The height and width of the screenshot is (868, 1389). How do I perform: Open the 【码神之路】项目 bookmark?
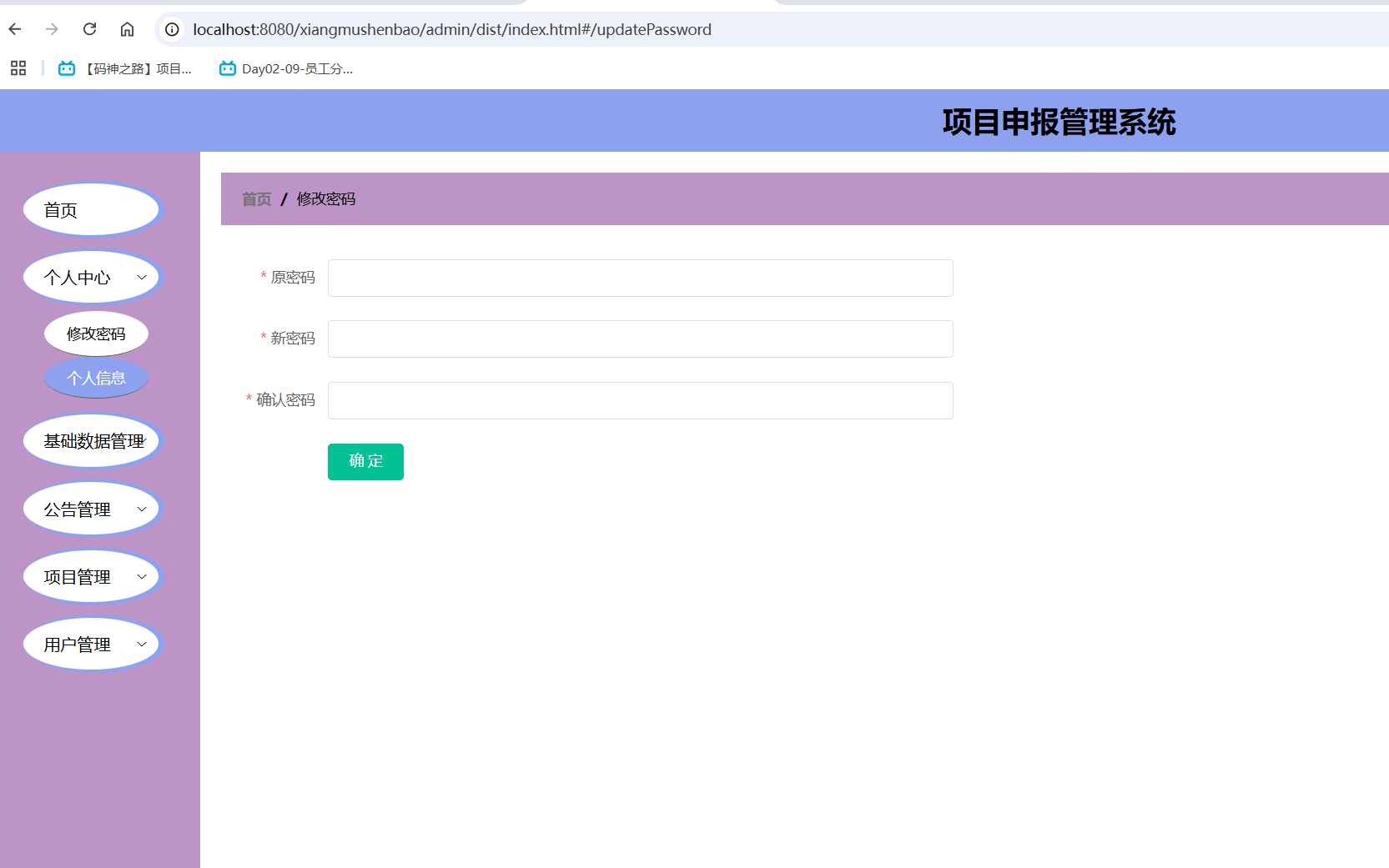[x=125, y=68]
